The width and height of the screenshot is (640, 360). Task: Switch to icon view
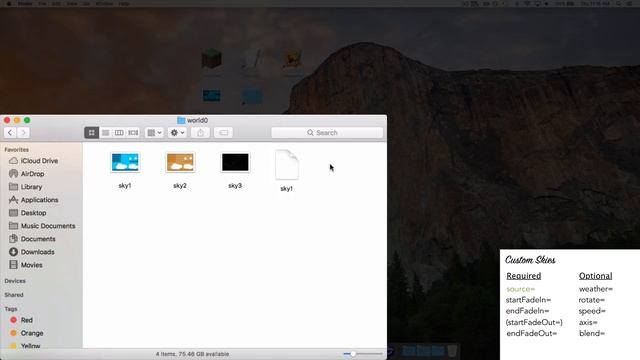click(91, 133)
